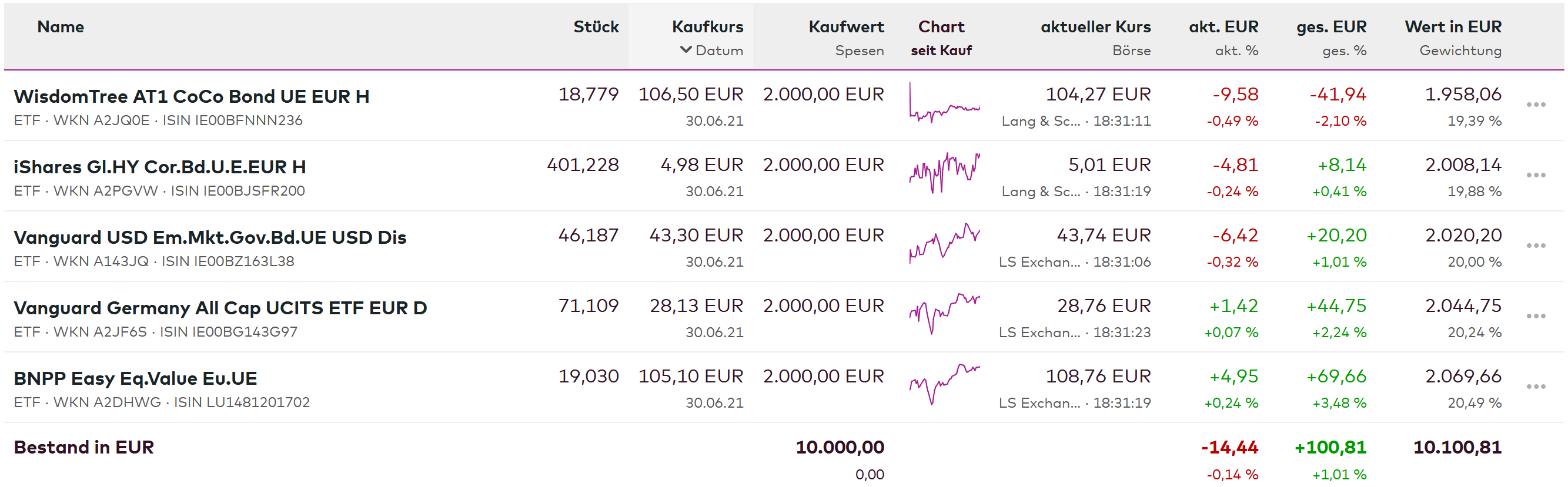Open BNPP Easy Eq.Value Eu.UE details

135,379
